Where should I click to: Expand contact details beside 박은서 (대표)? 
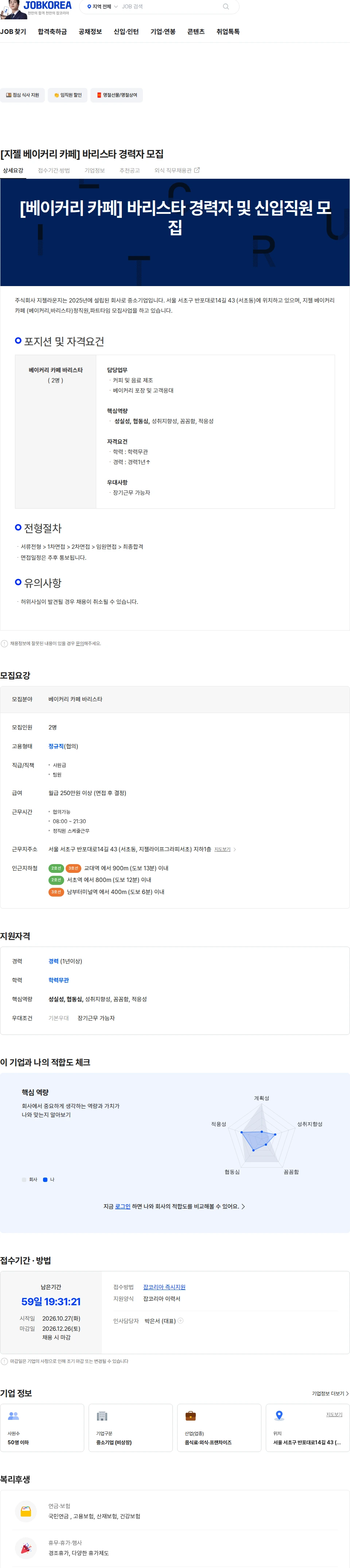180,1321
